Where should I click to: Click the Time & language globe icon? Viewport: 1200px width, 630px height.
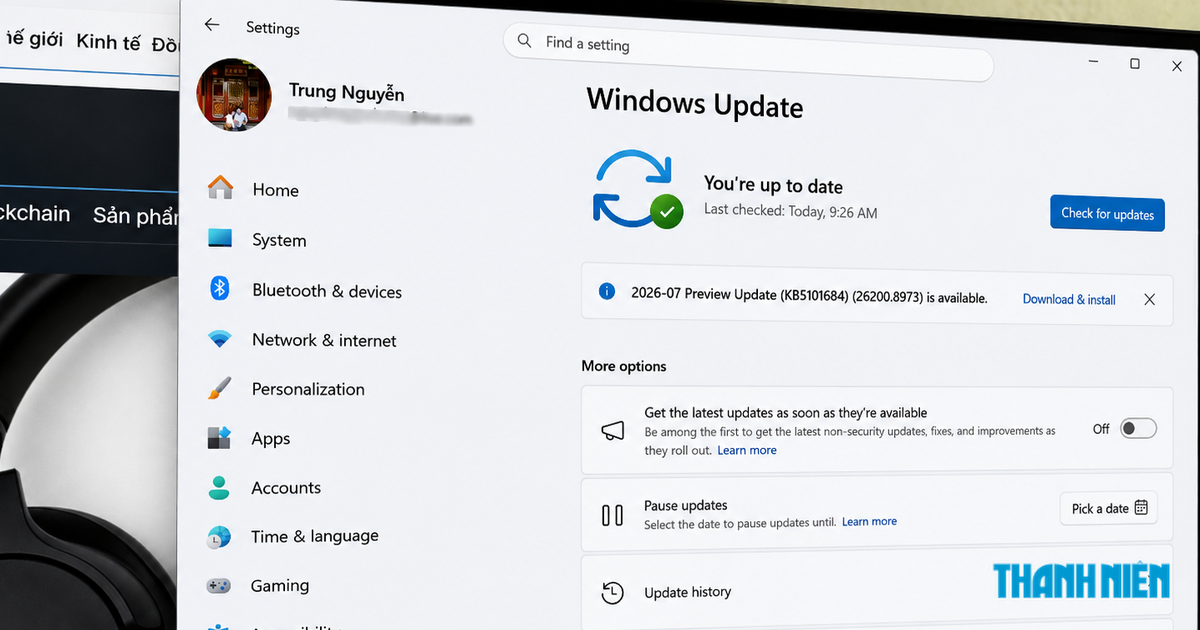(x=219, y=536)
